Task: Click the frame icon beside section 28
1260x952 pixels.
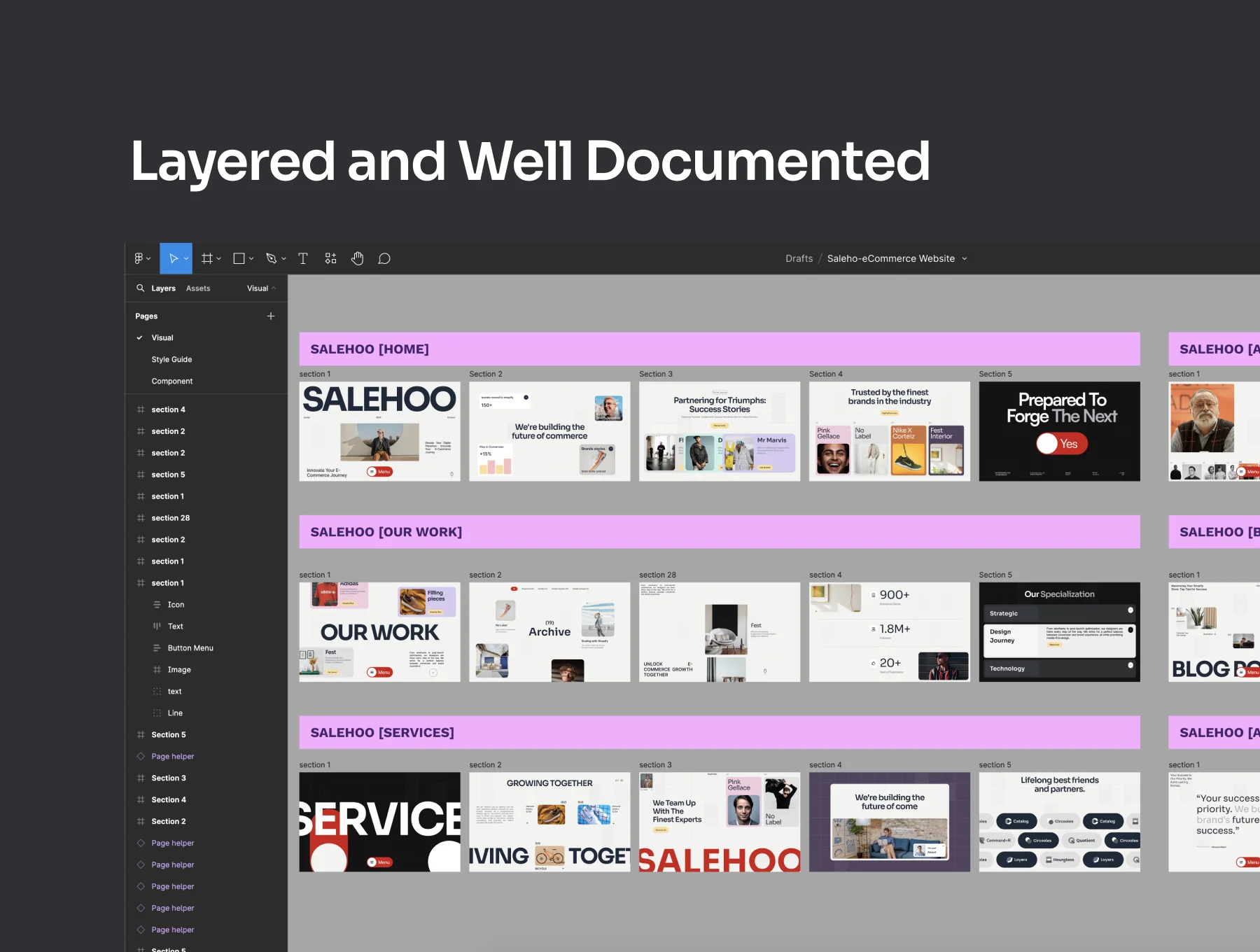Action: tap(141, 518)
